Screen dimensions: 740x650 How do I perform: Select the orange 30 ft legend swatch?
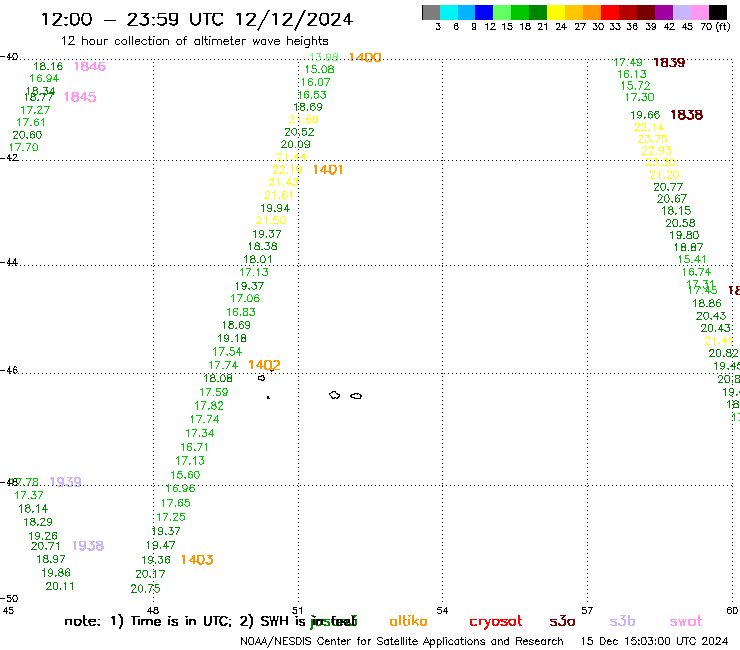592,12
